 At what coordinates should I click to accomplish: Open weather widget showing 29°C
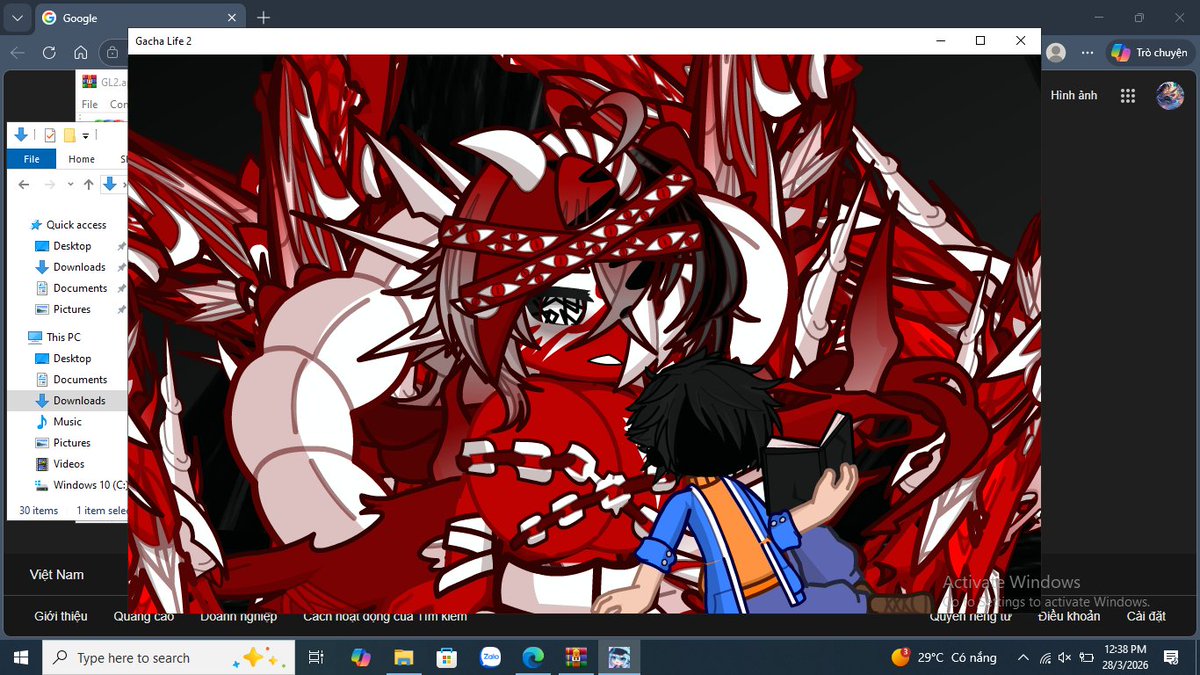[945, 657]
